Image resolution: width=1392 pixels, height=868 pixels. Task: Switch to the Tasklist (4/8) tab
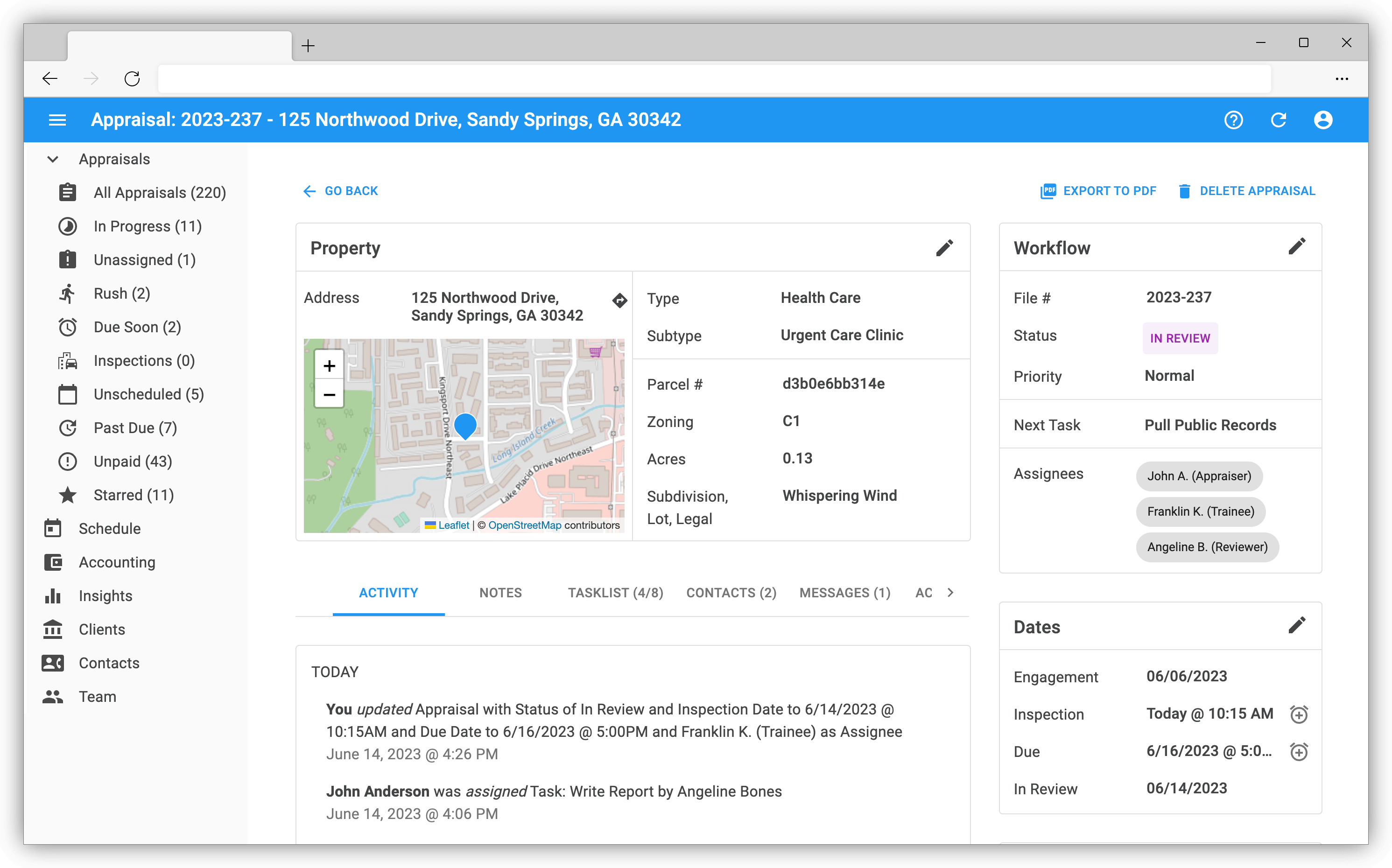(615, 593)
